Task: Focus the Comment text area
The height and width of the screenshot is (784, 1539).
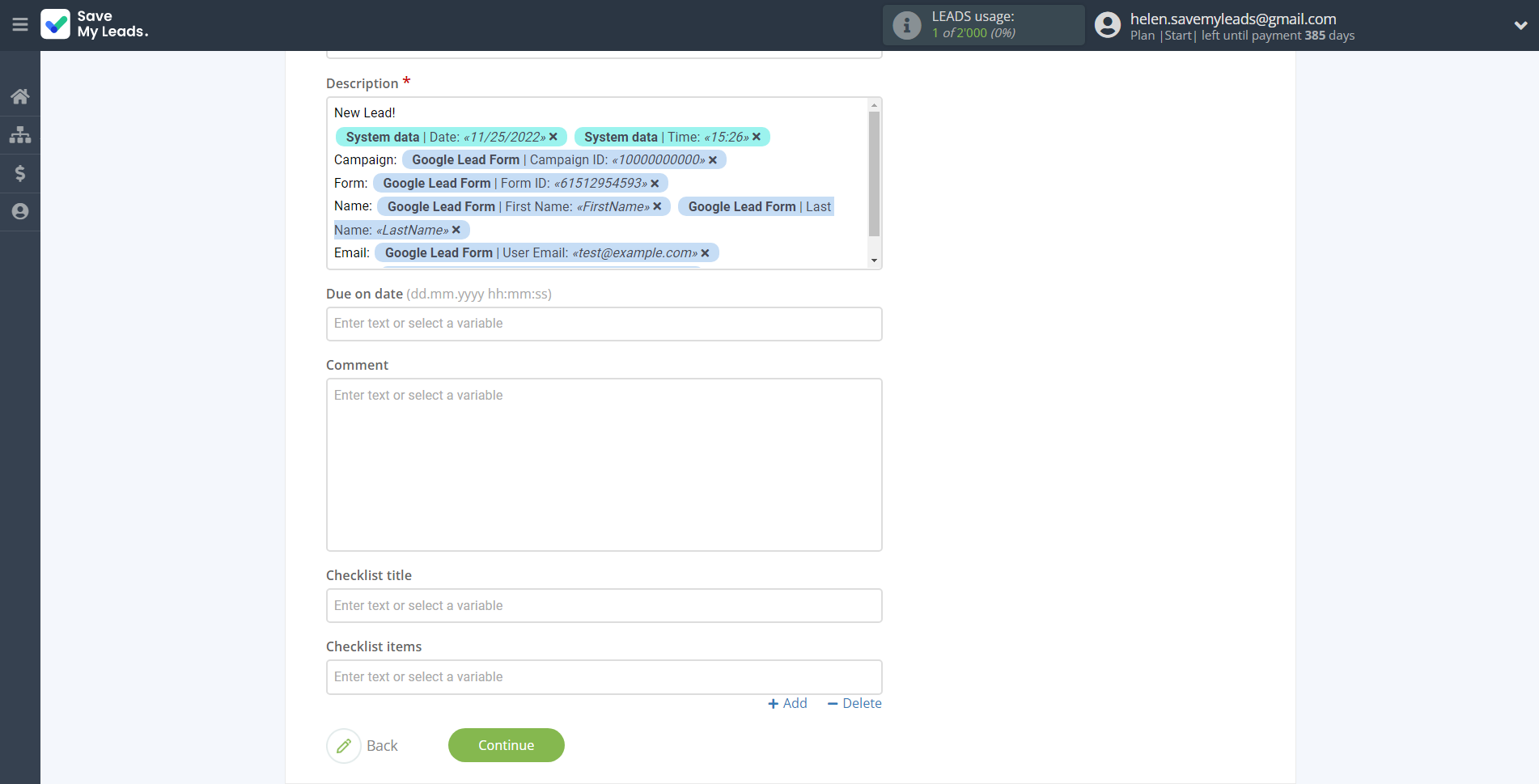Action: [x=604, y=465]
